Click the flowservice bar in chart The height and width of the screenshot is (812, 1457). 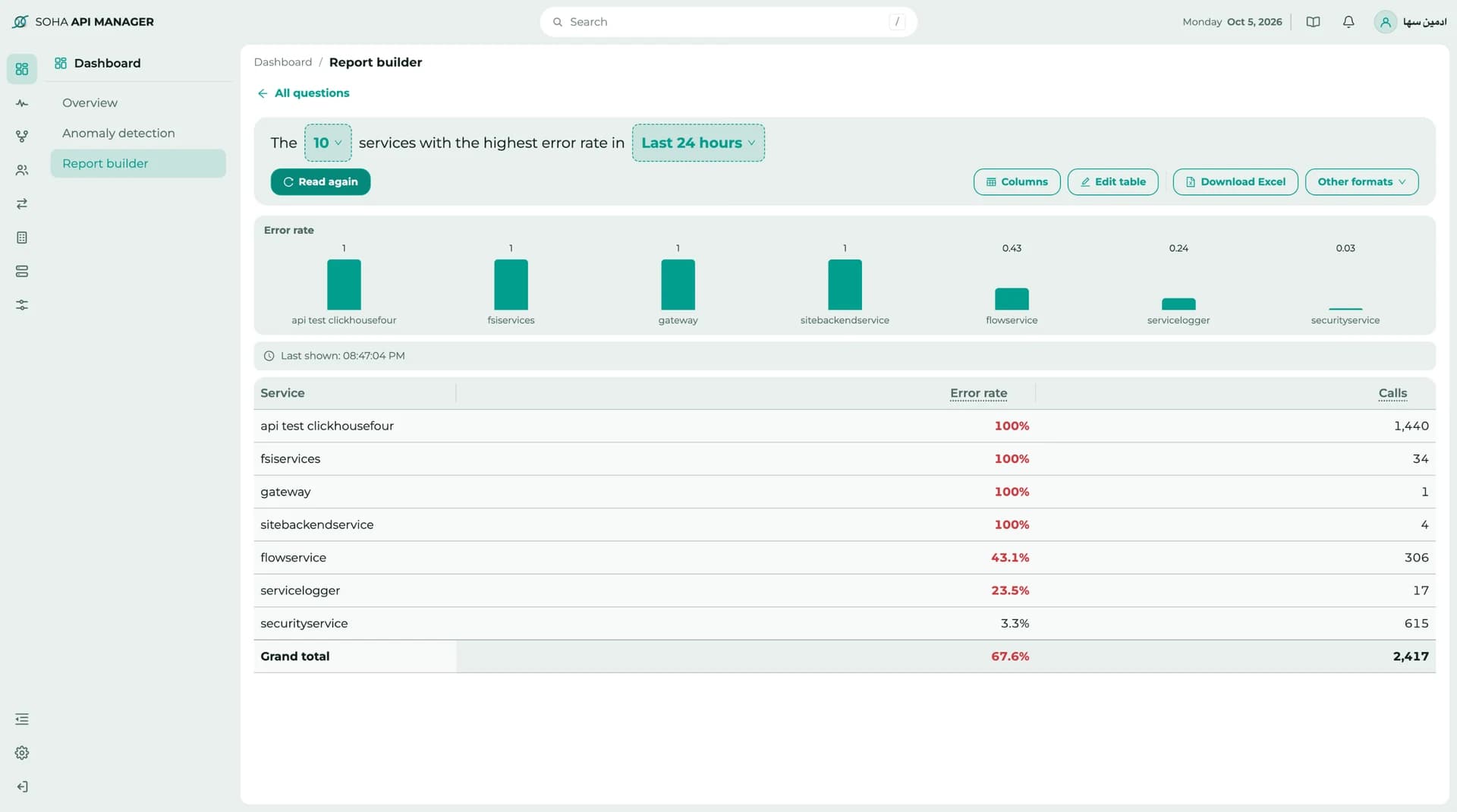[1012, 299]
